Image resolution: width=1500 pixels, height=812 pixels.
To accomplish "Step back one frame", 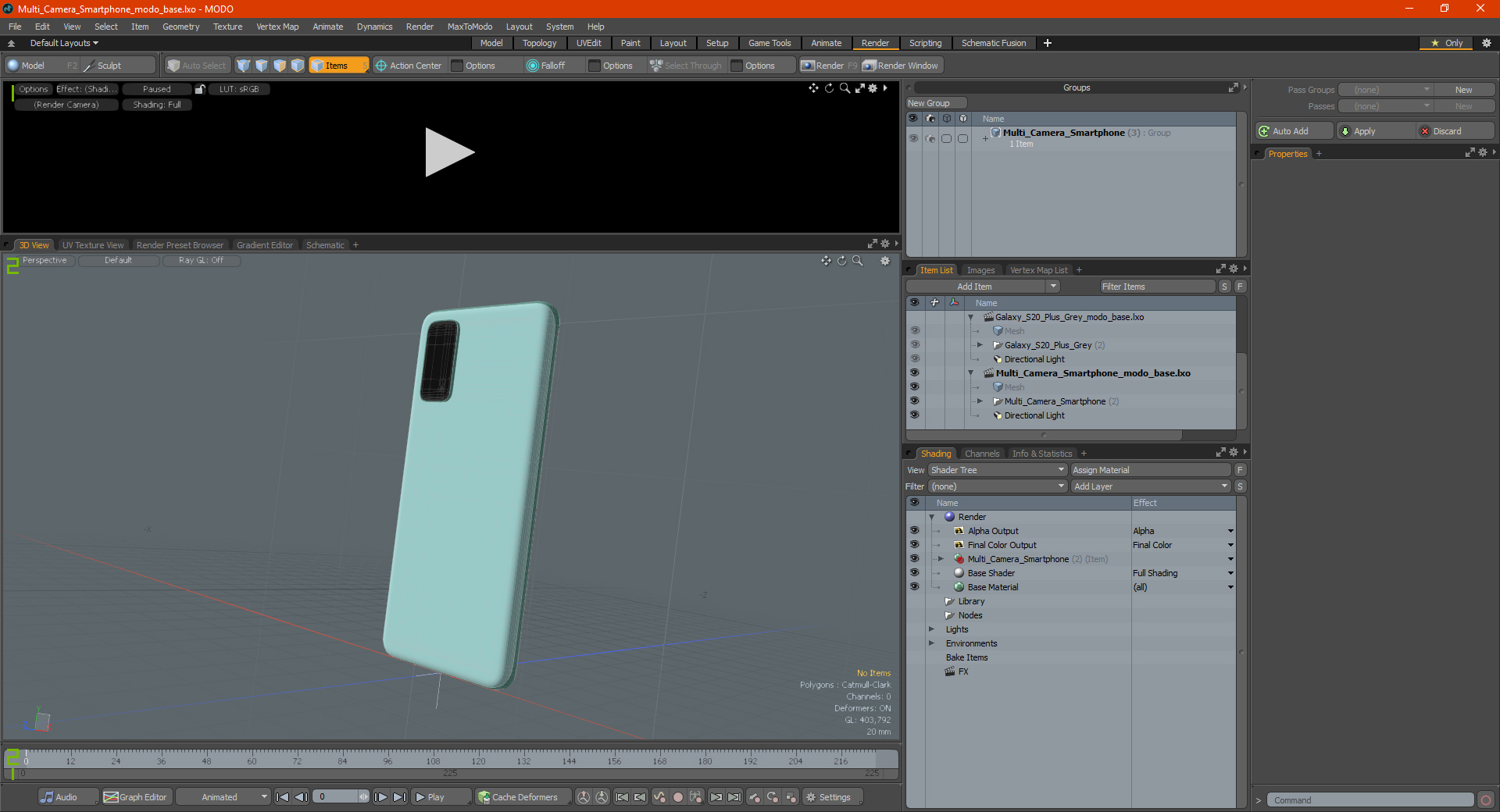I will tap(301, 797).
